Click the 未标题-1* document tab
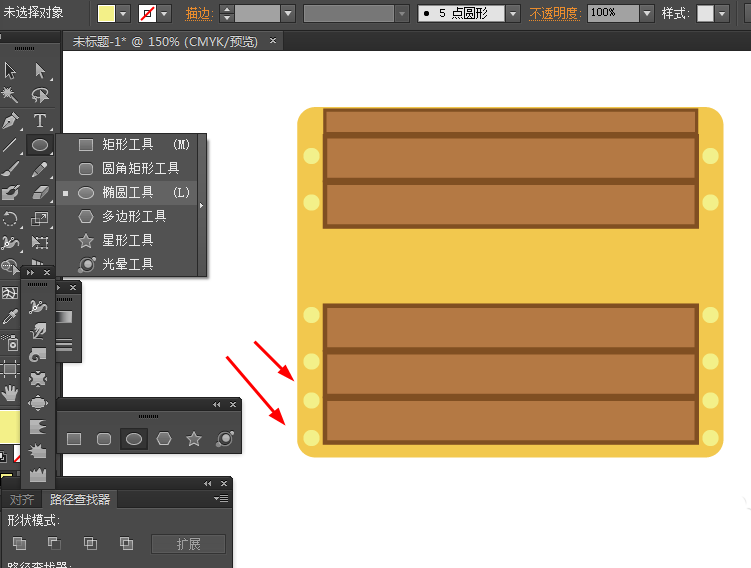Image resolution: width=751 pixels, height=568 pixels. pyautogui.click(x=165, y=42)
